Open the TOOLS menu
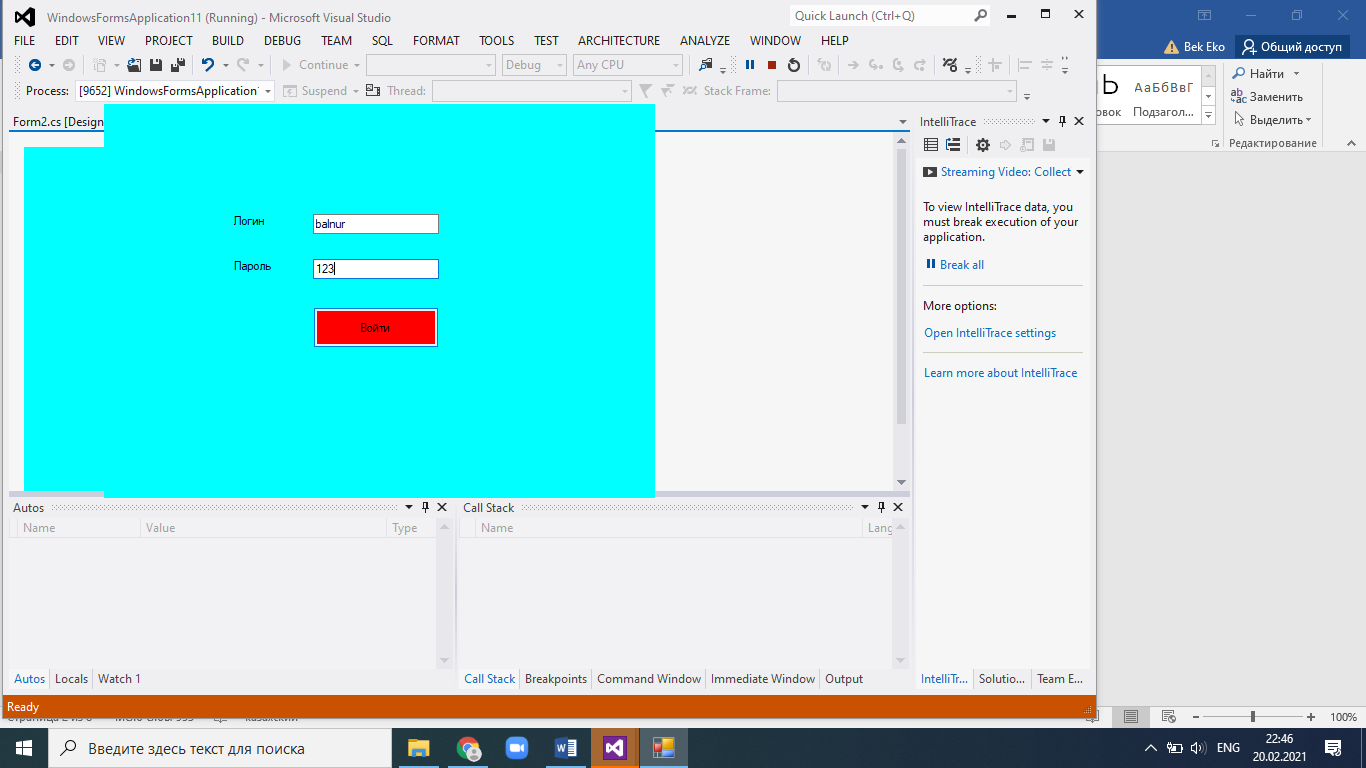The height and width of the screenshot is (768, 1366). coord(496,41)
